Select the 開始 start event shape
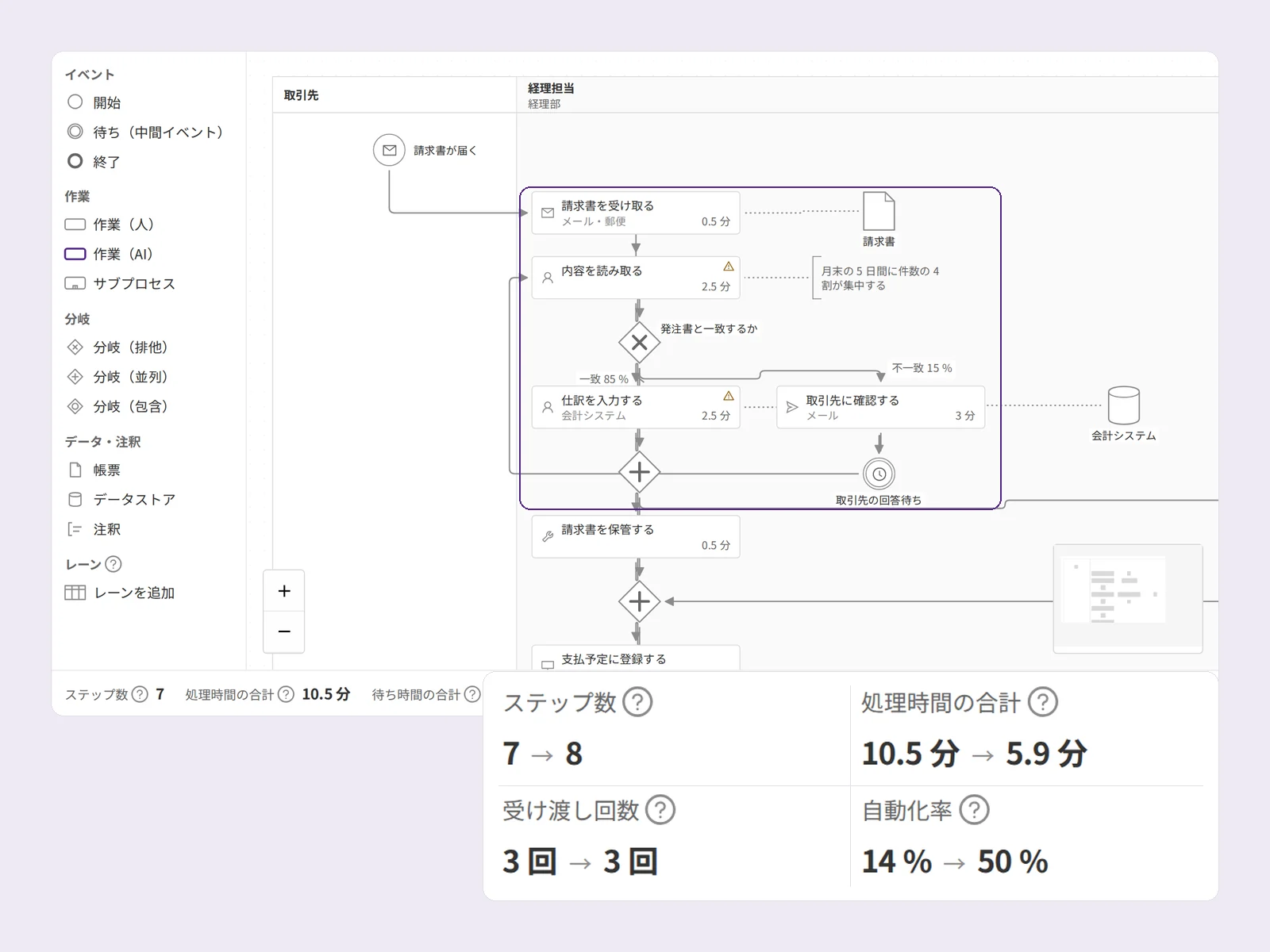This screenshot has width=1270, height=952. (94, 102)
